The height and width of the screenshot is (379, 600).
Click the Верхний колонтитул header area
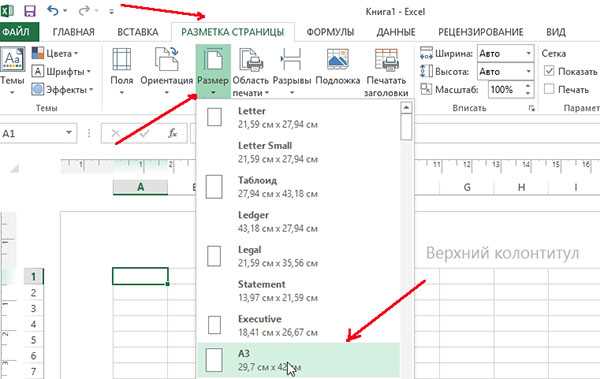(502, 253)
